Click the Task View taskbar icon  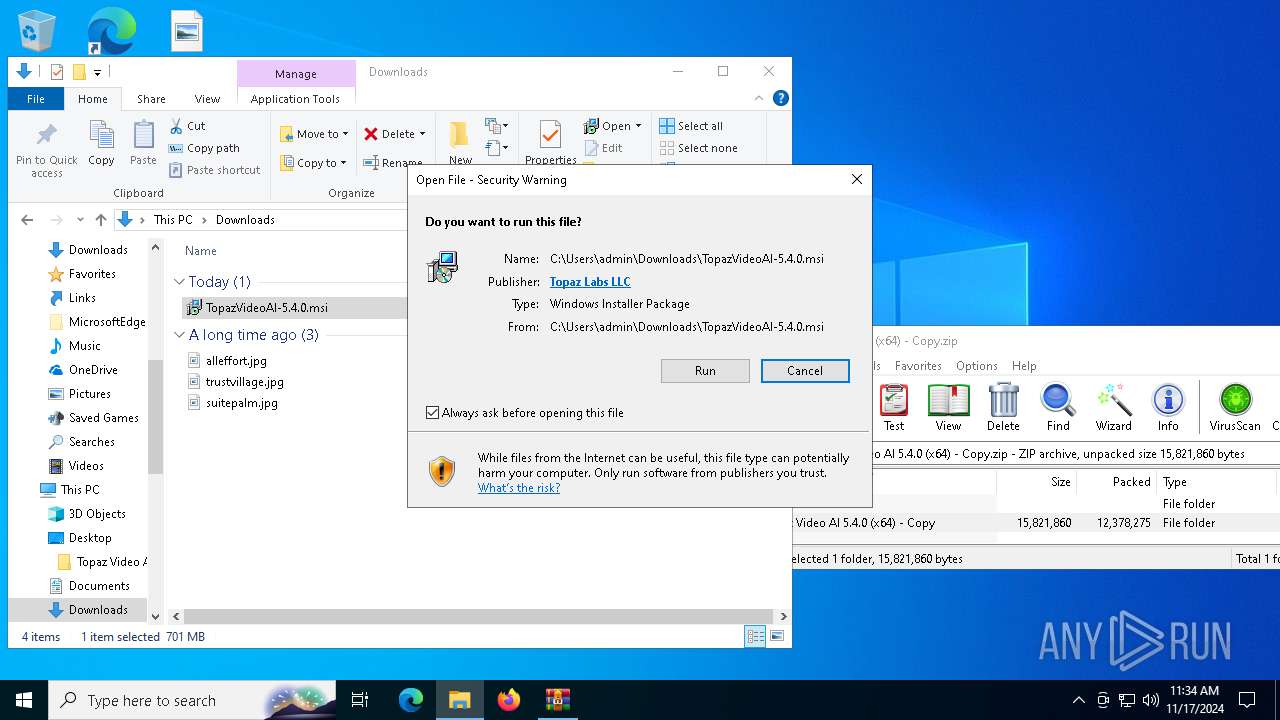[x=360, y=700]
